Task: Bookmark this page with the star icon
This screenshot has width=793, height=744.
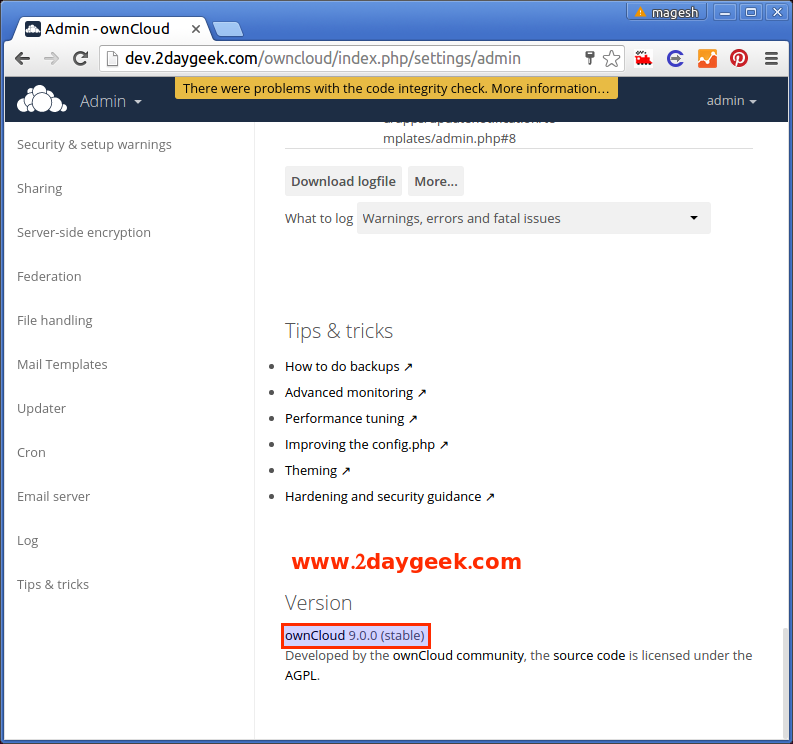Action: [611, 59]
